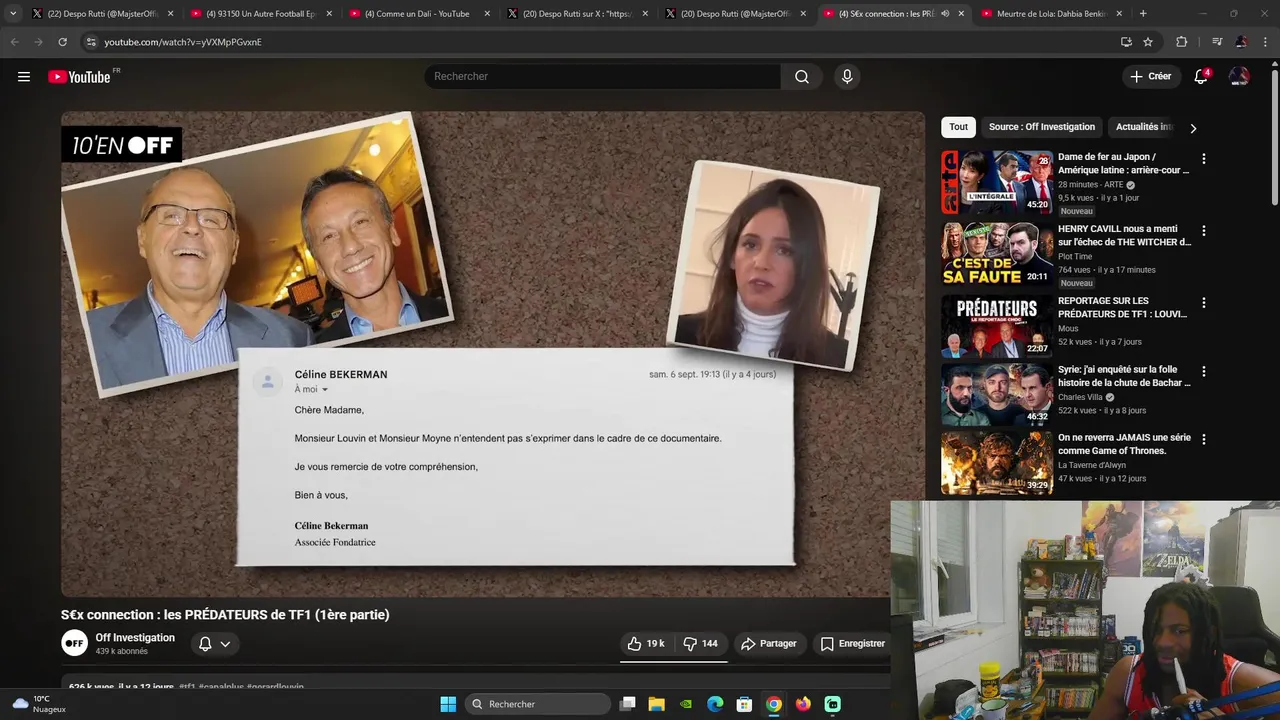Switch to the Comme un Dali - YouTube tab

(x=418, y=14)
